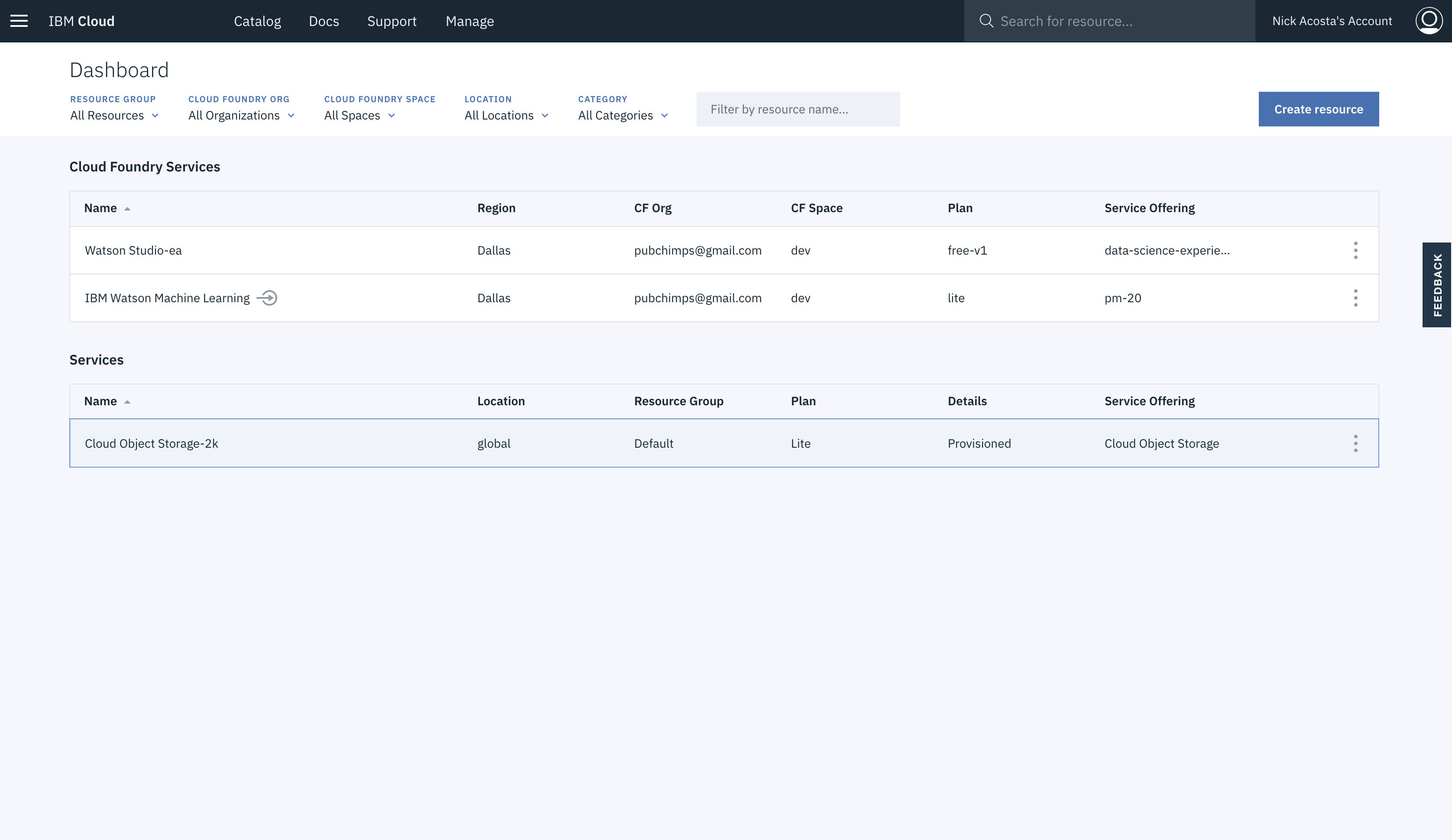Select the data-science-experie... offering cell

(x=1167, y=251)
